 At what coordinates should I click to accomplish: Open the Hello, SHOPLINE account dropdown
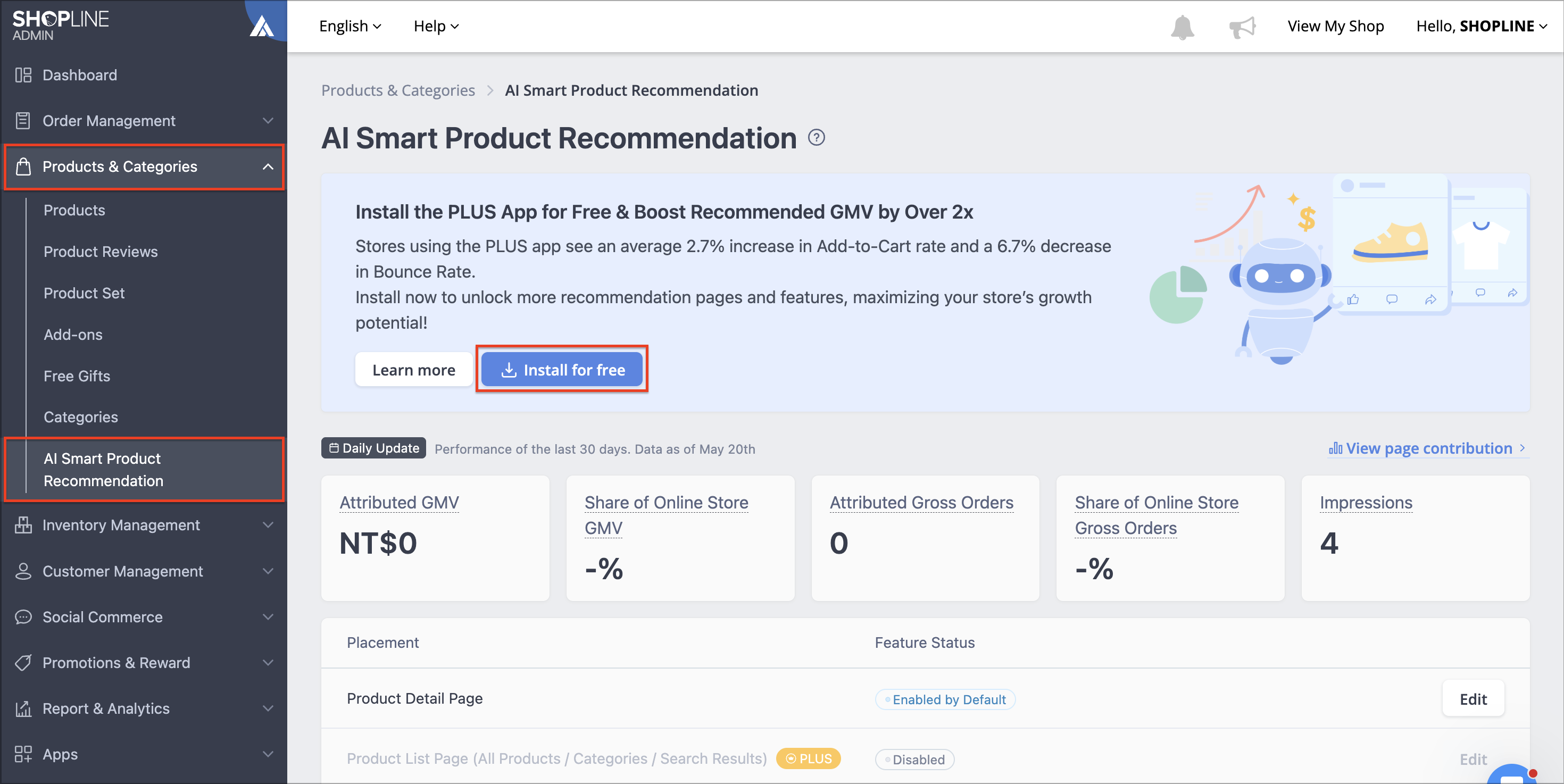pos(1482,26)
